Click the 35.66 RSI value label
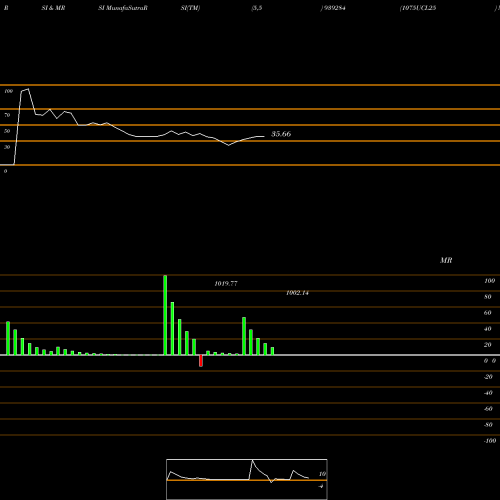The width and height of the screenshot is (500, 500). click(281, 134)
